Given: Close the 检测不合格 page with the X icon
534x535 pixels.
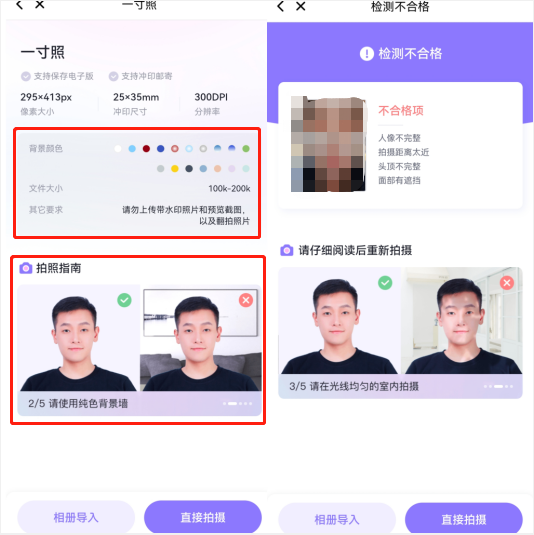Looking at the screenshot, I should (x=301, y=6).
